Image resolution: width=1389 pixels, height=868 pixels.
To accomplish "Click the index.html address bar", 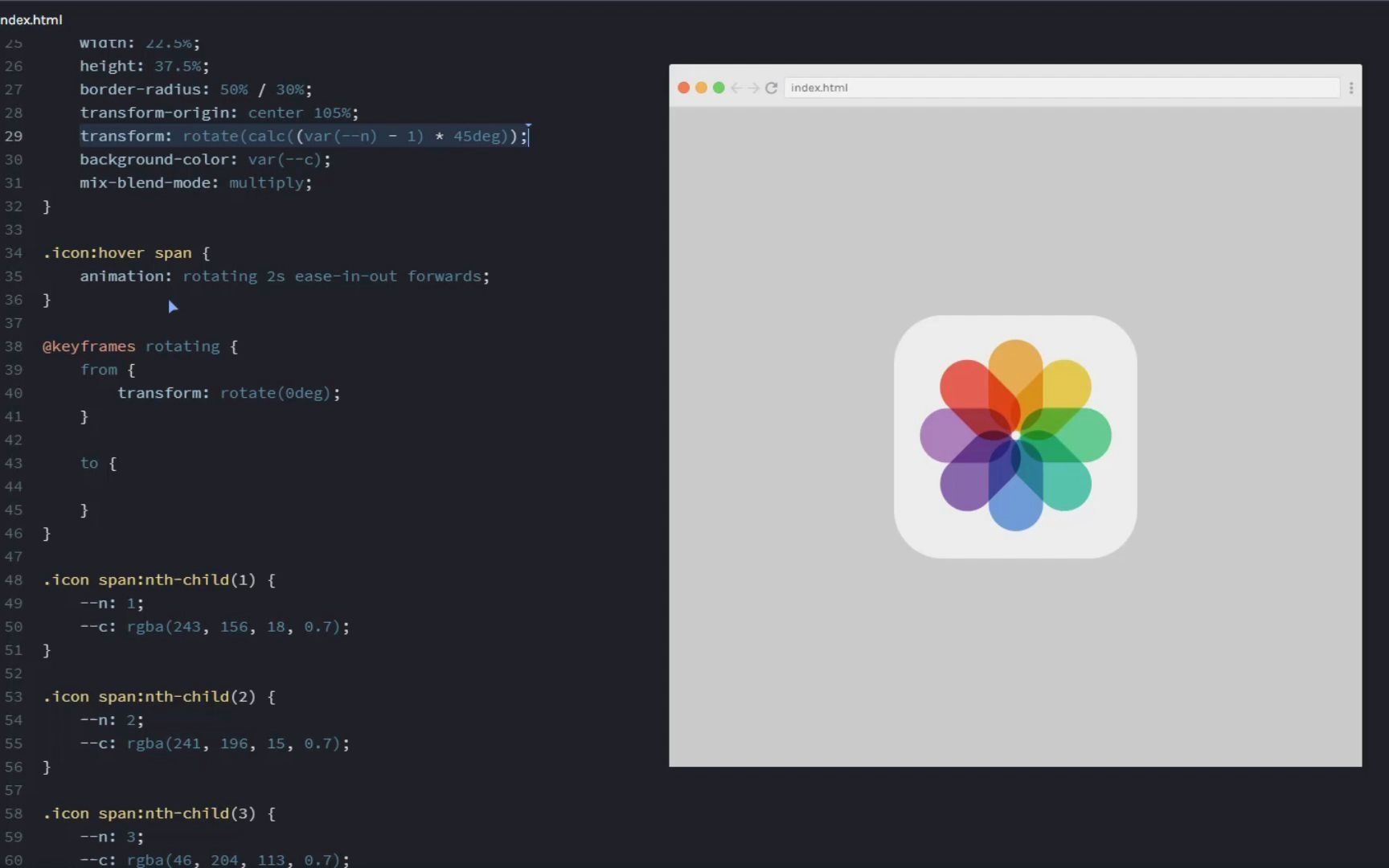I will (1062, 88).
